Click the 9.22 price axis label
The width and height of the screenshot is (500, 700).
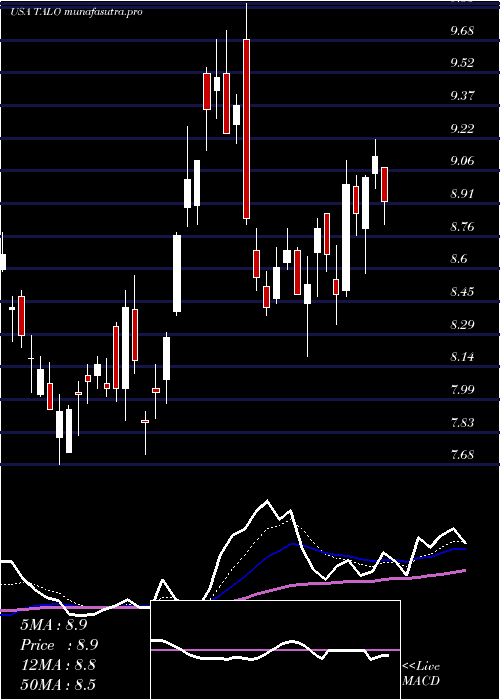462,129
